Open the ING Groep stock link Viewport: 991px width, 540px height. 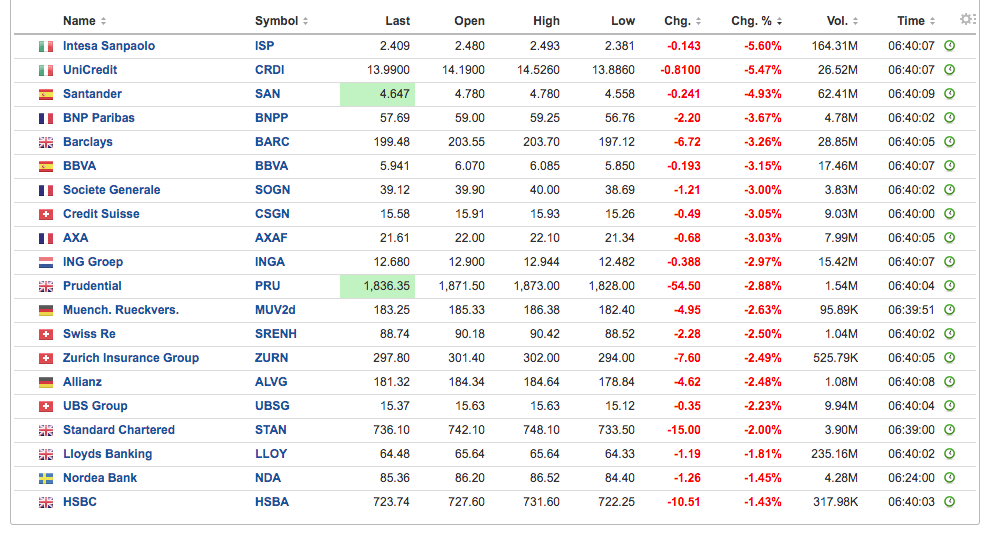tap(93, 262)
